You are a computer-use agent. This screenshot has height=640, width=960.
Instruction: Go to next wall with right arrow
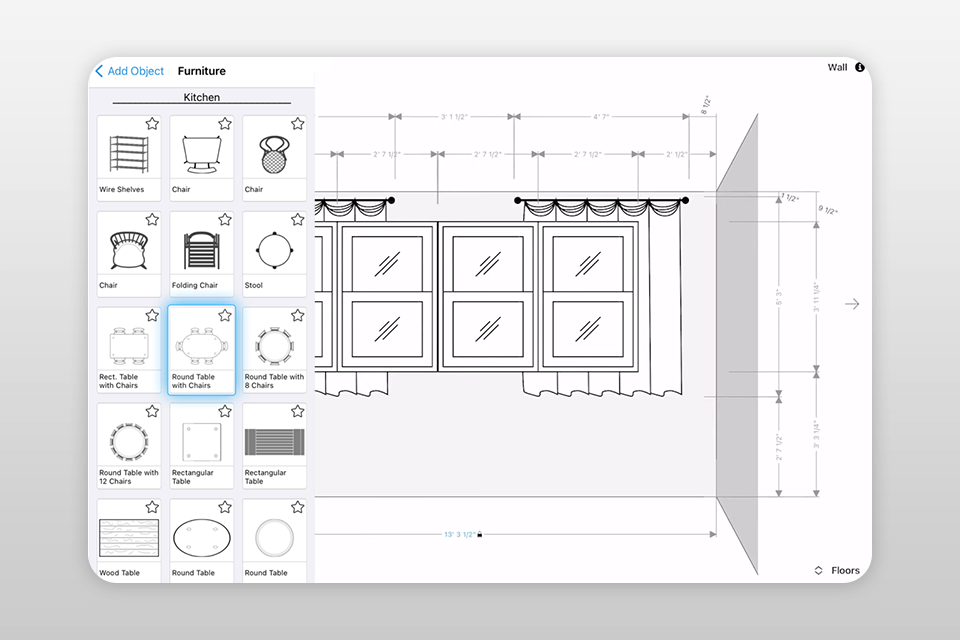(x=852, y=304)
